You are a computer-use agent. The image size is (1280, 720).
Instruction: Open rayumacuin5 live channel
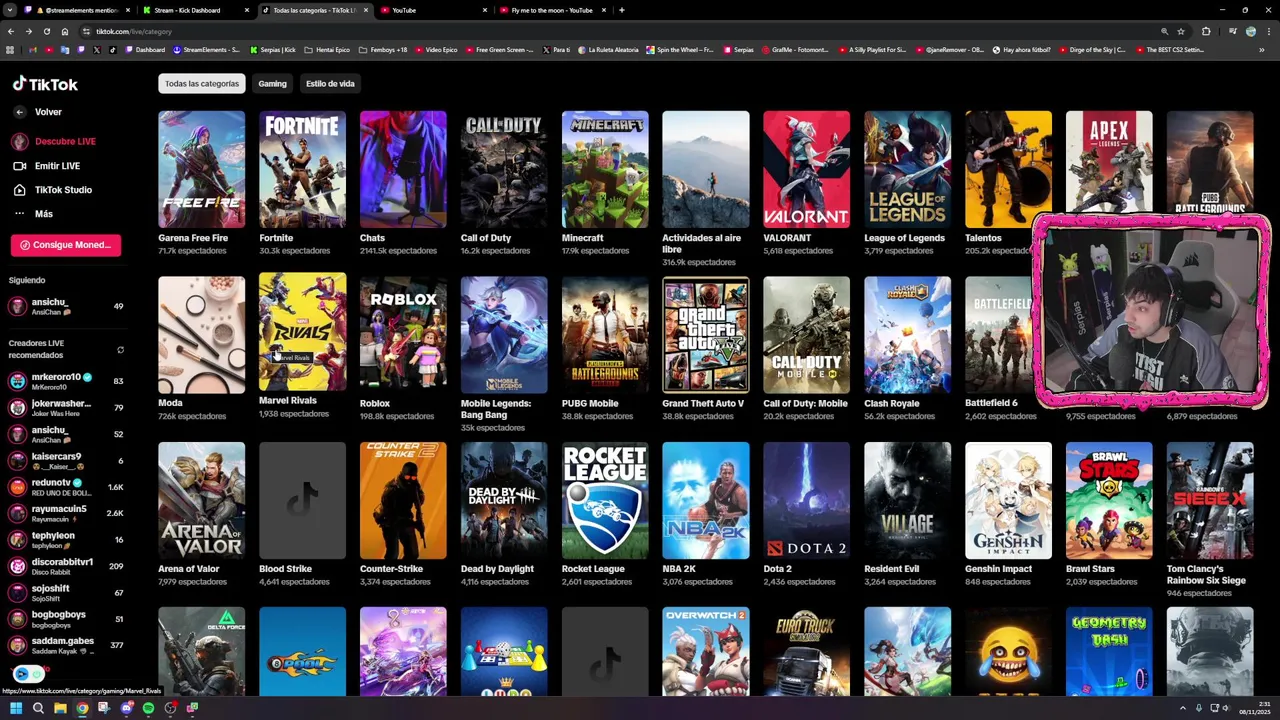point(66,513)
